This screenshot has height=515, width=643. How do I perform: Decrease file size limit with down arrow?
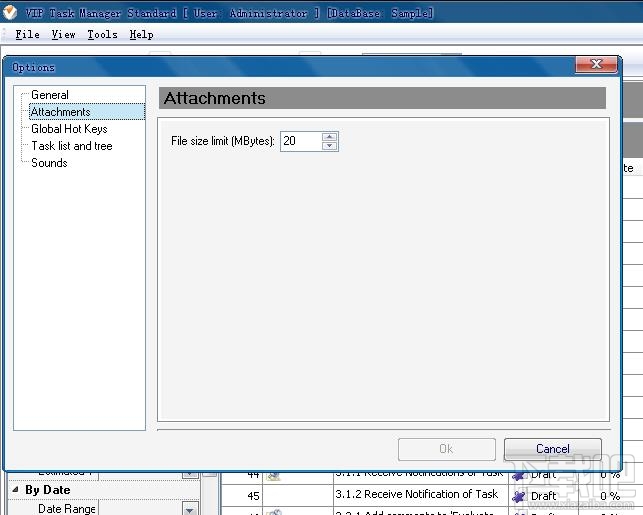tap(330, 146)
